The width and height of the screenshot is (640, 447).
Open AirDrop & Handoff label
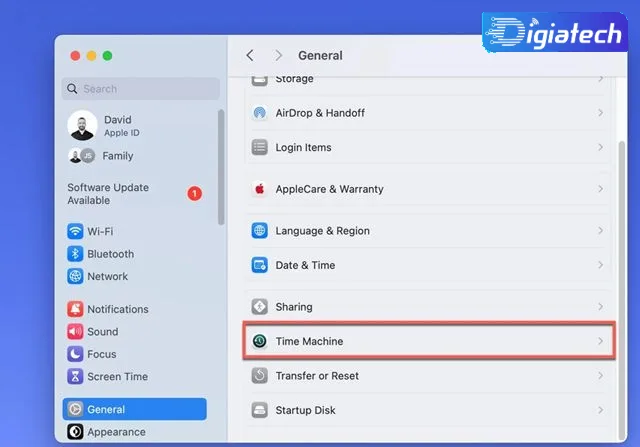pyautogui.click(x=320, y=113)
